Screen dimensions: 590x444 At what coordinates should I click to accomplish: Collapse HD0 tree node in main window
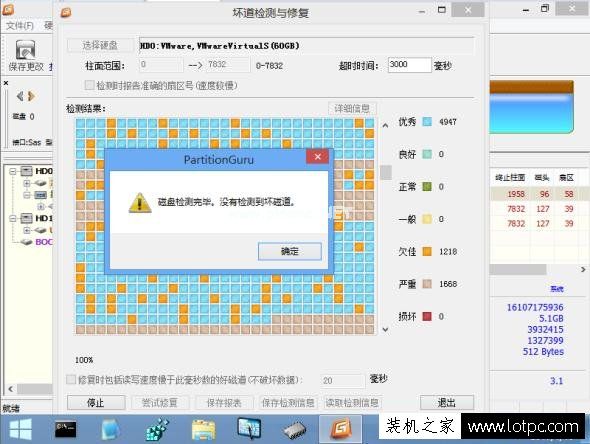coord(13,172)
